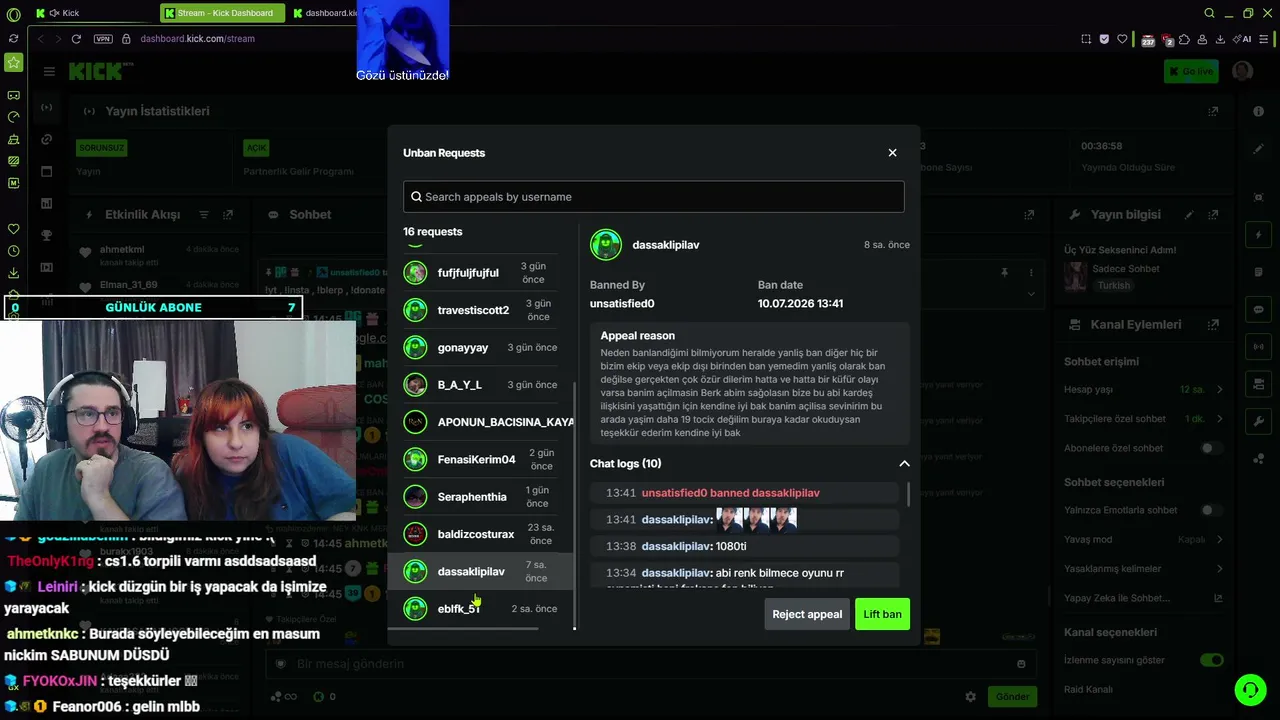Toggle Yalnızca Emotlarla sohbet switch
The height and width of the screenshot is (720, 1280).
pos(1212,510)
